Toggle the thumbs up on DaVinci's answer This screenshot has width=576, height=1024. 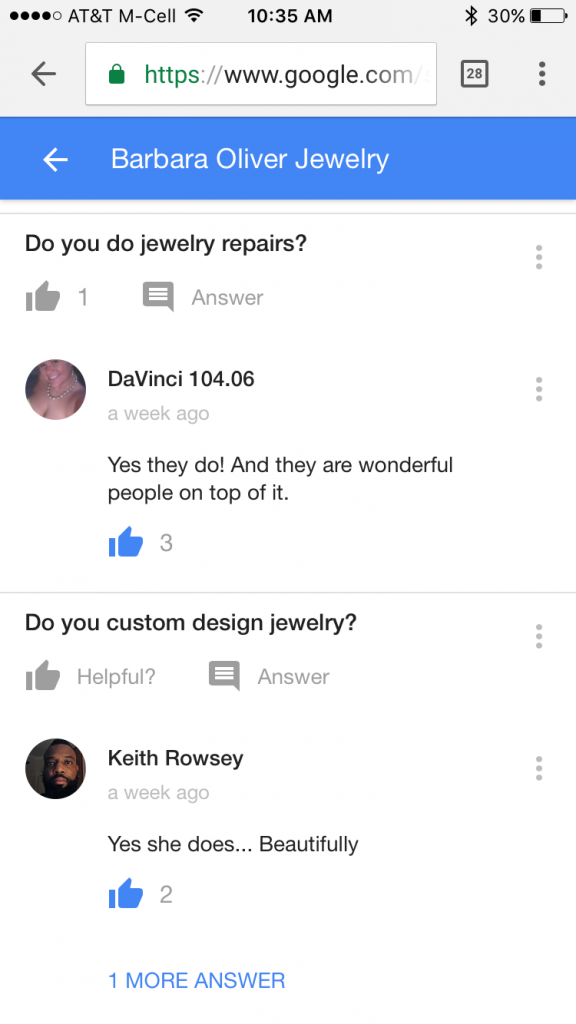click(125, 542)
